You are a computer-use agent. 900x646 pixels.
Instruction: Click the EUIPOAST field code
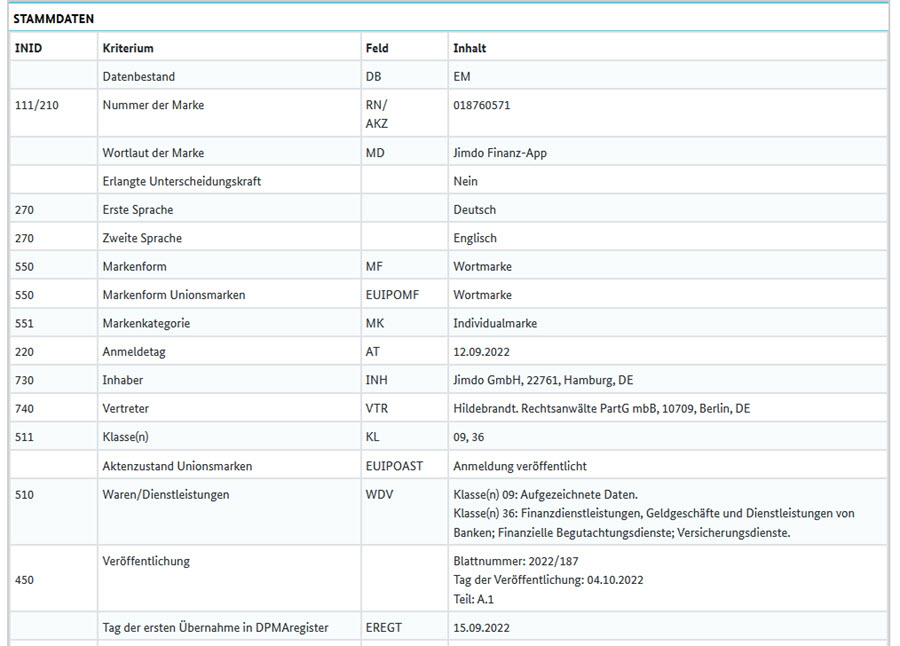coord(394,466)
